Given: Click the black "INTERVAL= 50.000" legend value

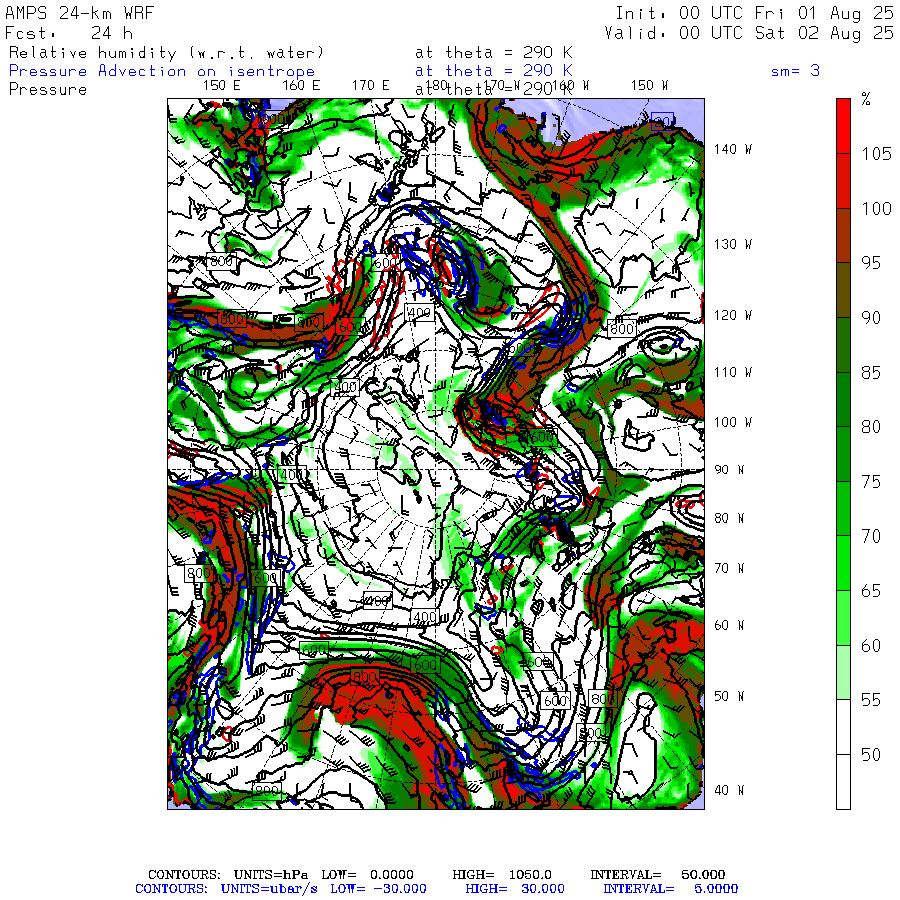Looking at the screenshot, I should click(658, 875).
